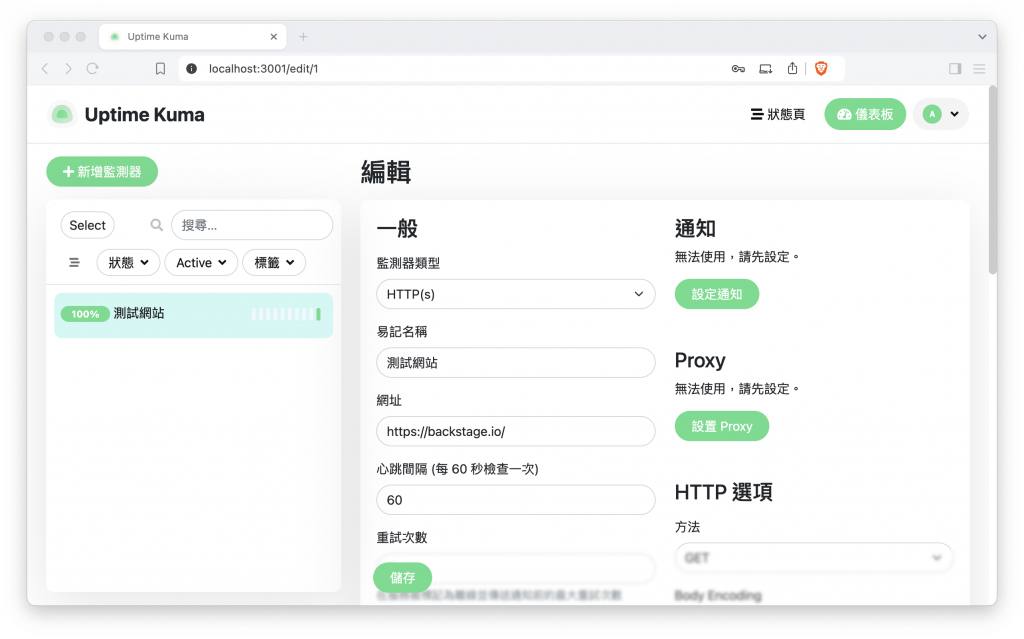
Task: Click the list filter lines icon
Action: pos(74,263)
